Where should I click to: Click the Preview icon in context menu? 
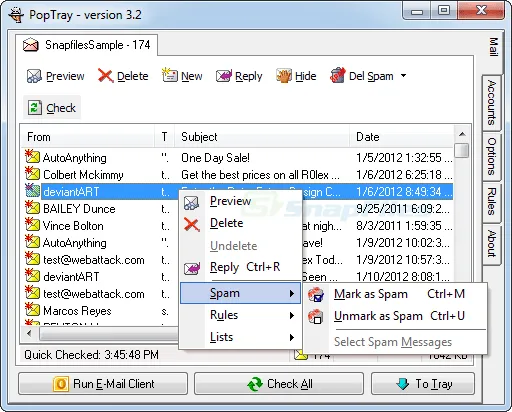click(192, 202)
